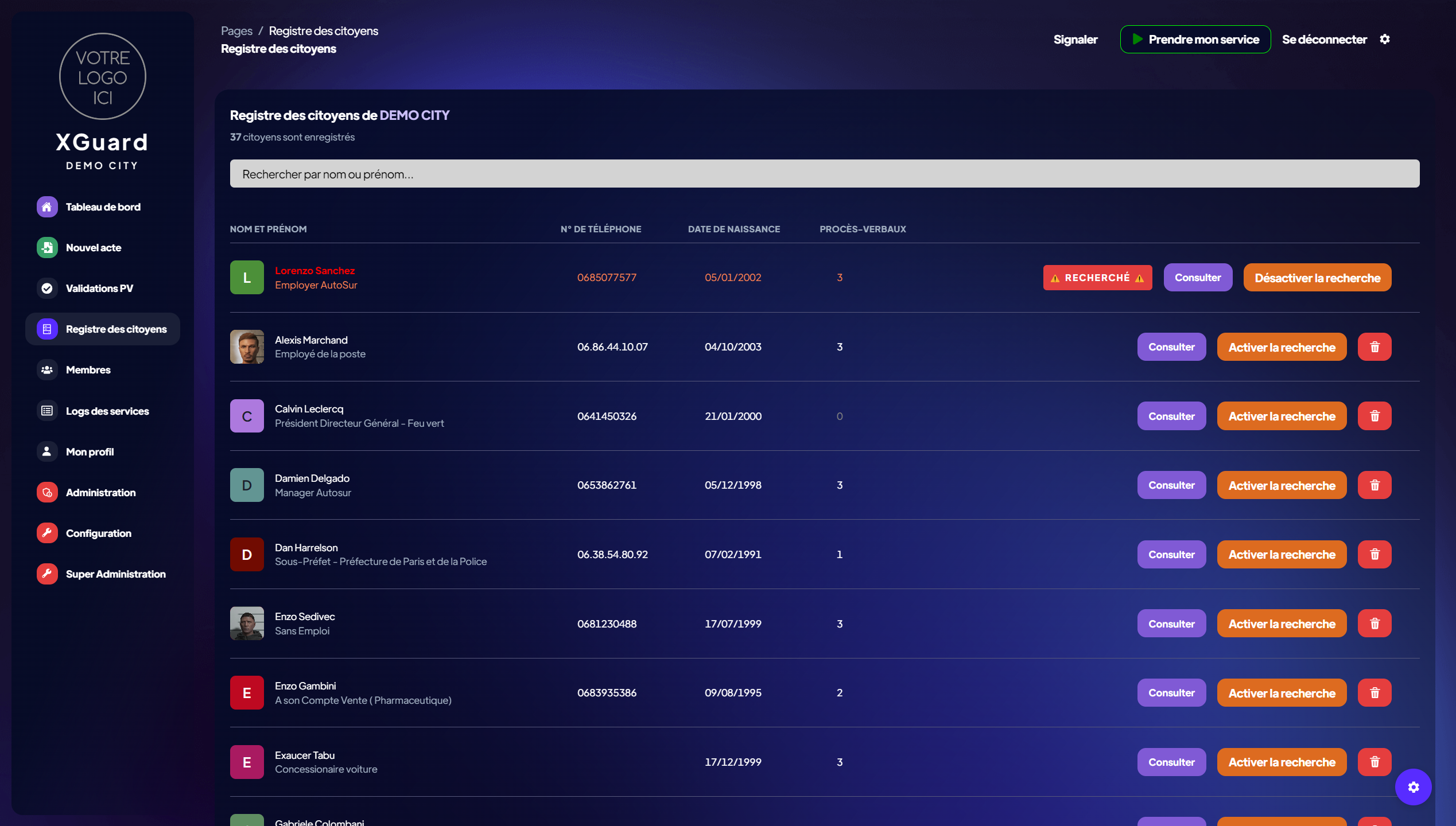This screenshot has height=826, width=1456.
Task: Open Tableau de bord home icon
Action: tap(47, 207)
